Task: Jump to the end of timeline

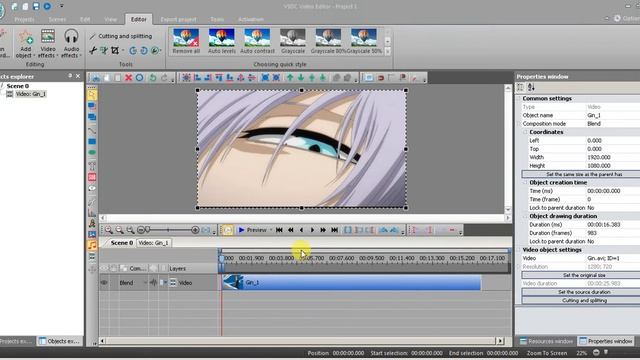Action: 334,230
